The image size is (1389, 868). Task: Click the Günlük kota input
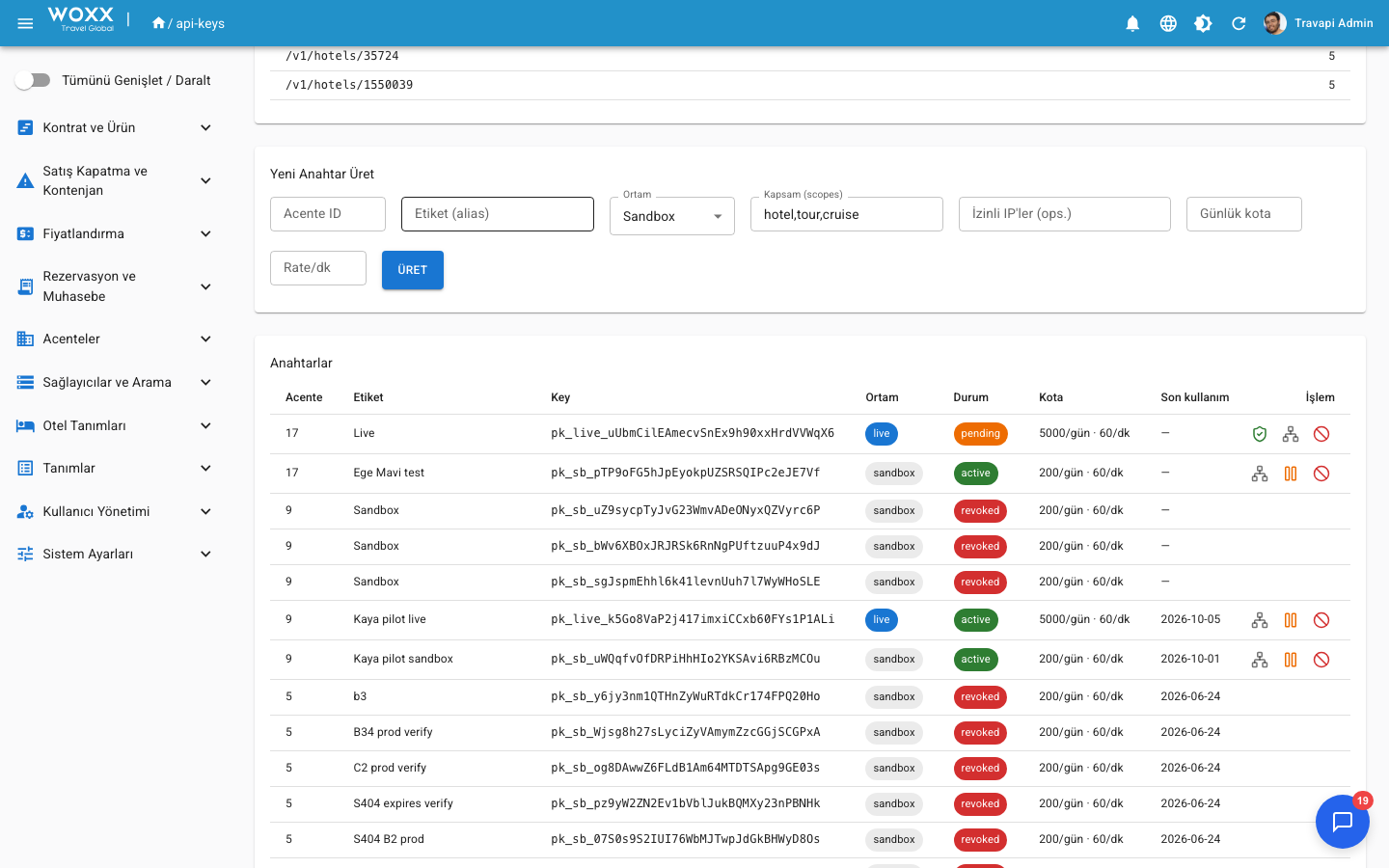point(1244,214)
